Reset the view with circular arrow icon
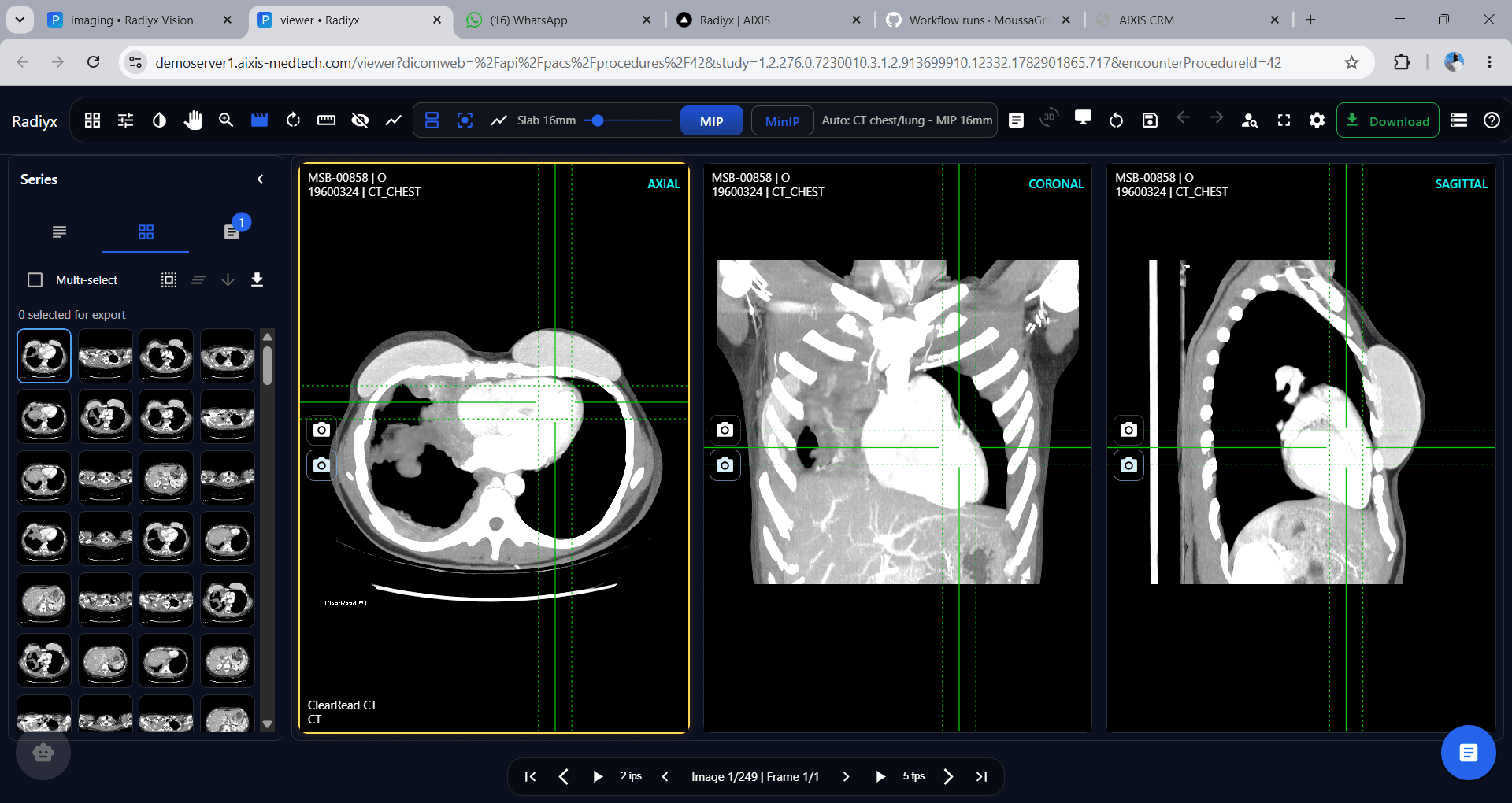This screenshot has width=1512, height=803. (1116, 120)
